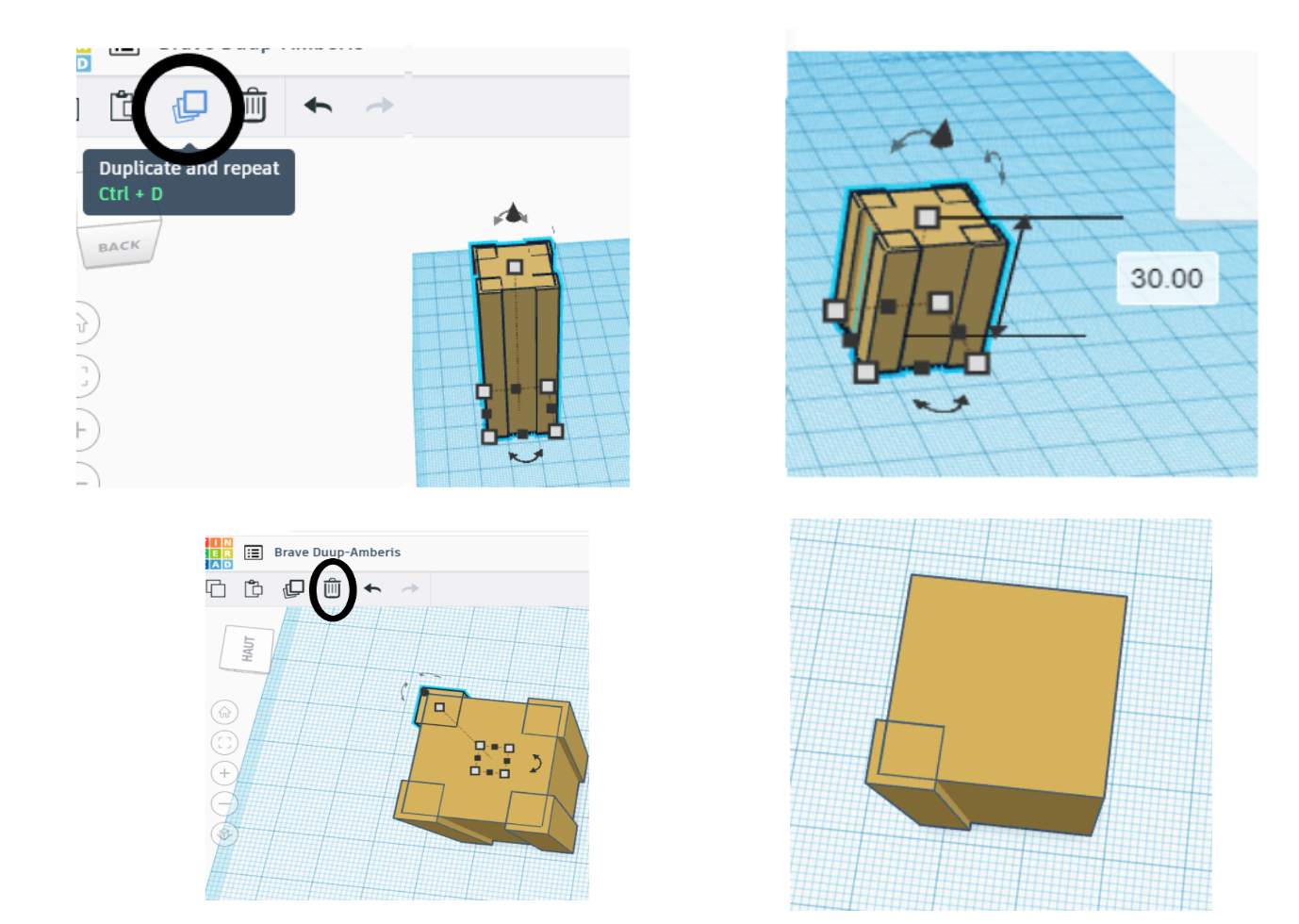
Task: Click the BACK view label
Action: point(119,243)
